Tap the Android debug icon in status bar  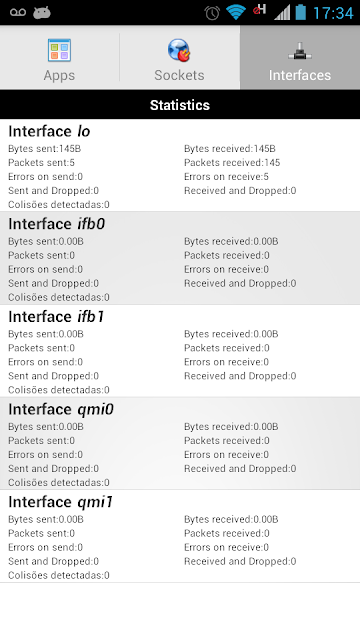(42, 13)
